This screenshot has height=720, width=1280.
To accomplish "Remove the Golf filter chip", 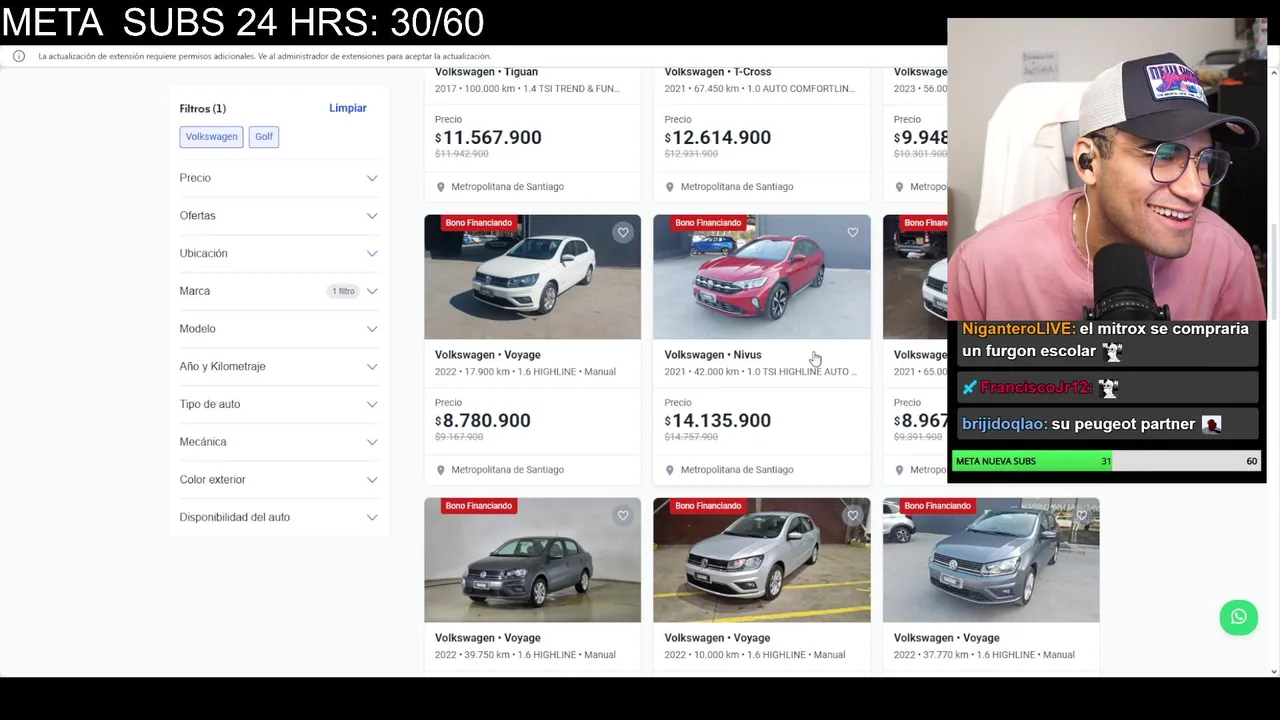I will click(x=264, y=137).
